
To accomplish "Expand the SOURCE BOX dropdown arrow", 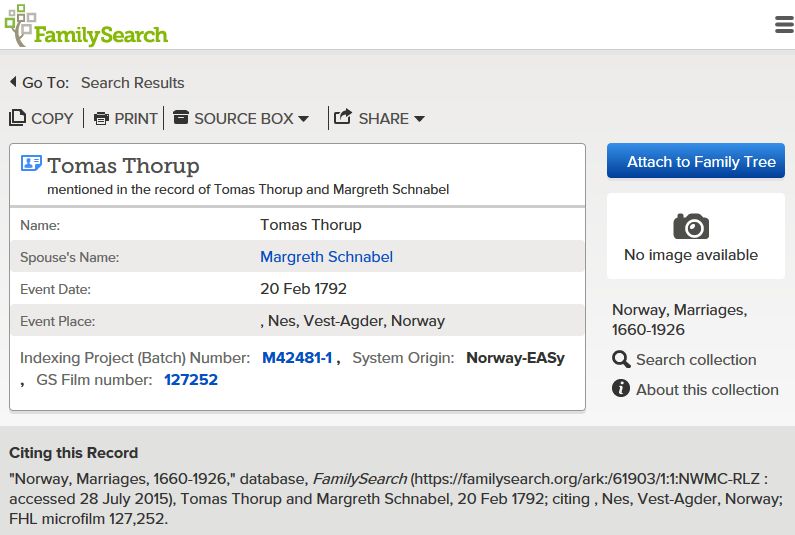I will [x=303, y=119].
